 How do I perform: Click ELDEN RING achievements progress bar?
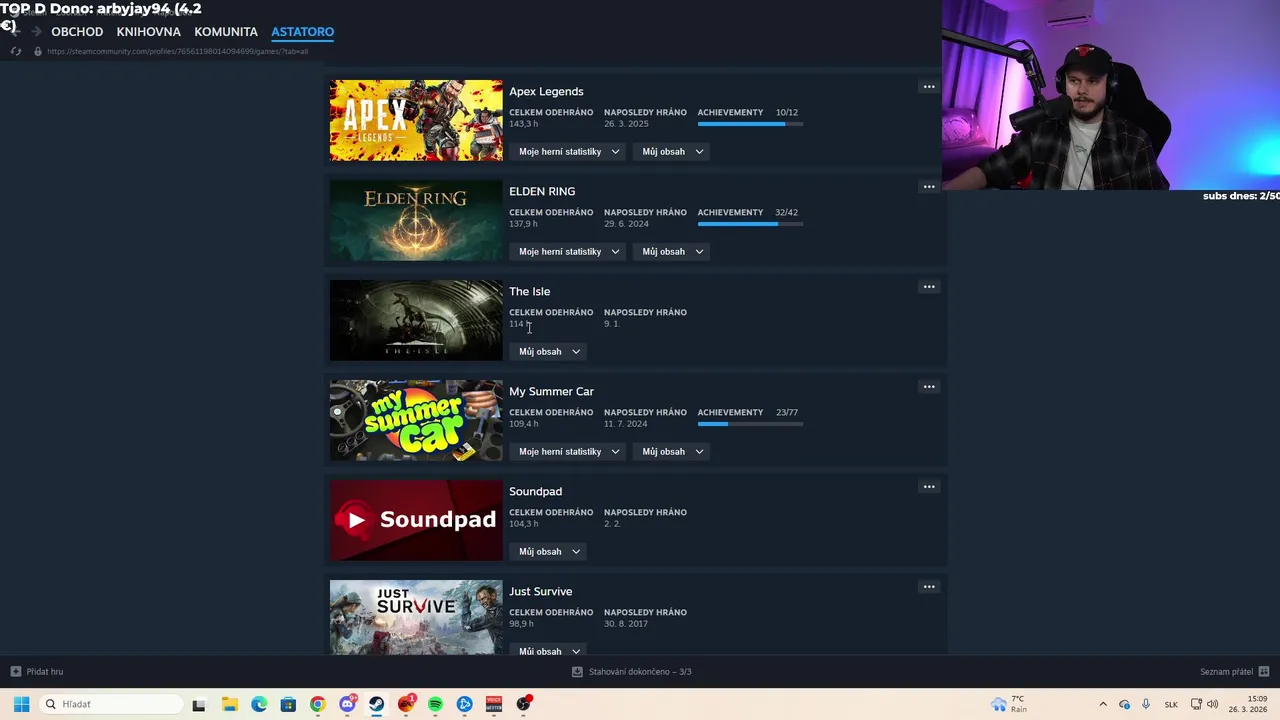click(750, 224)
